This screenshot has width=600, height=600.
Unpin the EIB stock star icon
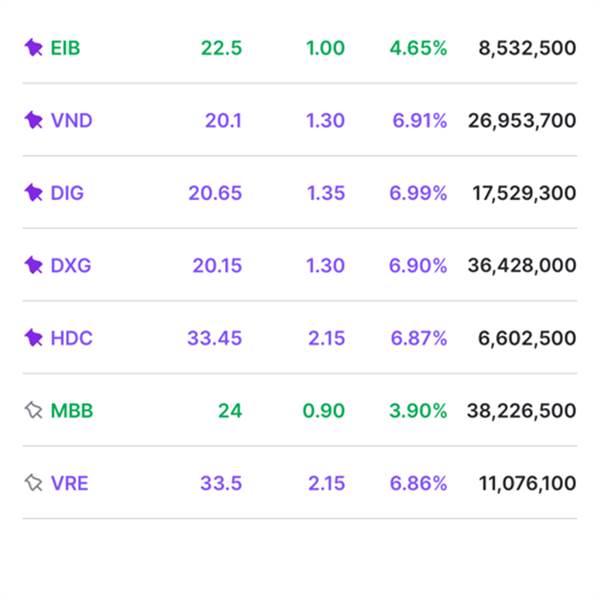(x=33, y=47)
